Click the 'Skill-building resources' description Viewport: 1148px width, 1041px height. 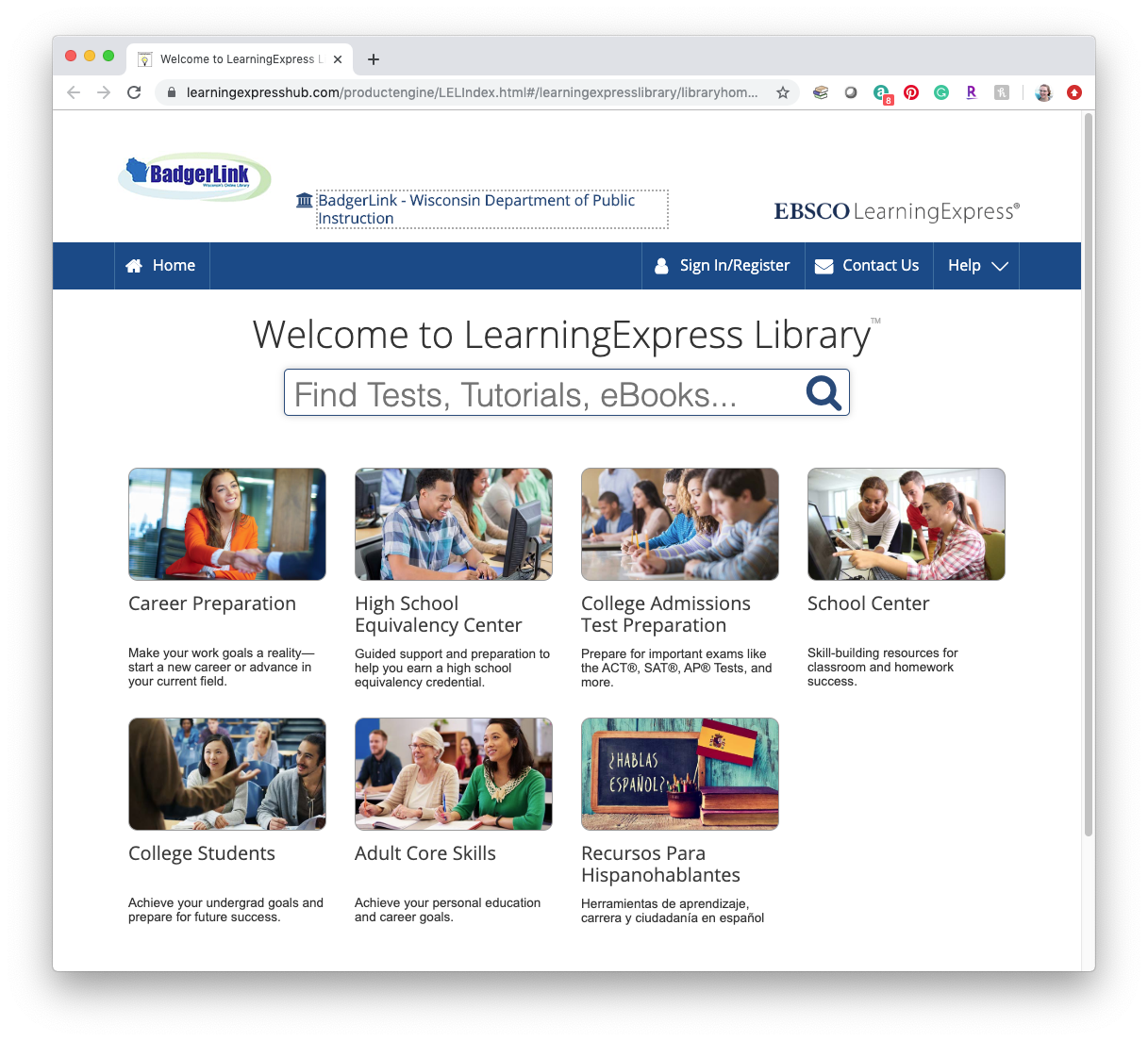pos(883,667)
